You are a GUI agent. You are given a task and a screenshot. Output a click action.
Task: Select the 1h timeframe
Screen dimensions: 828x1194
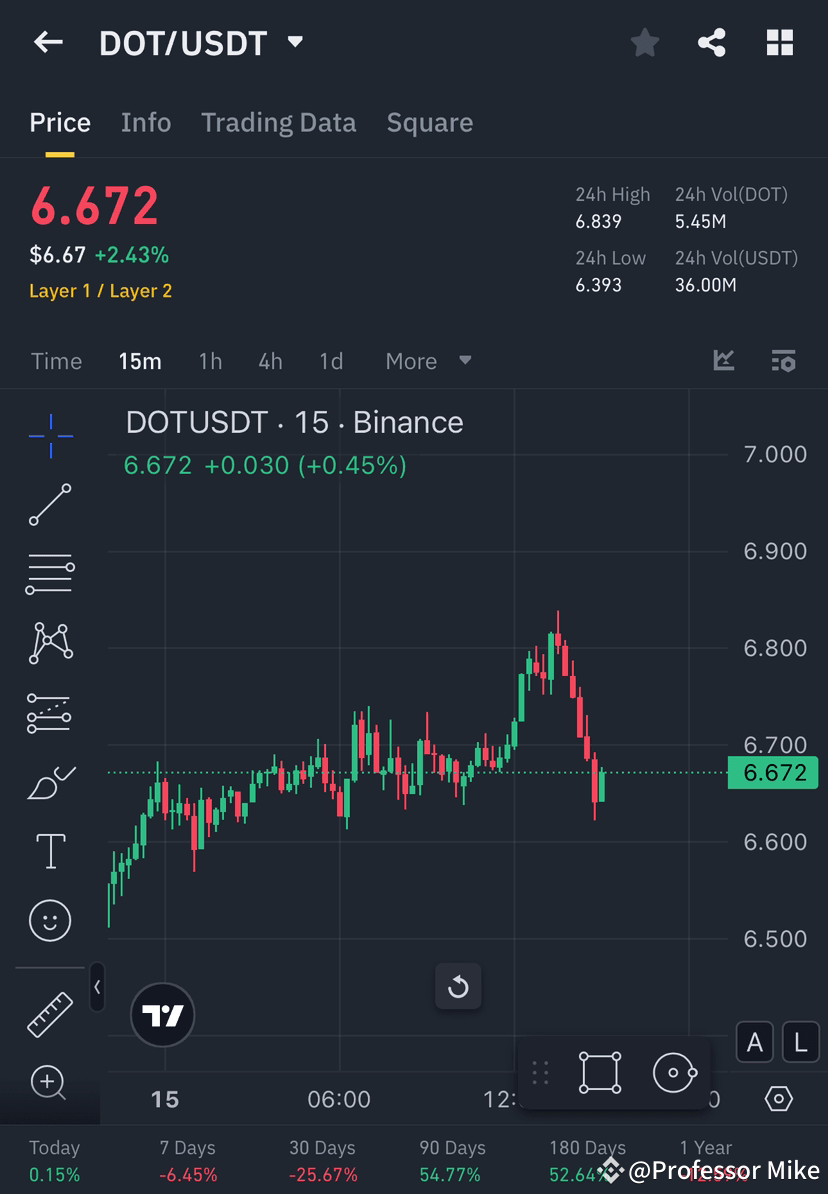(x=210, y=361)
